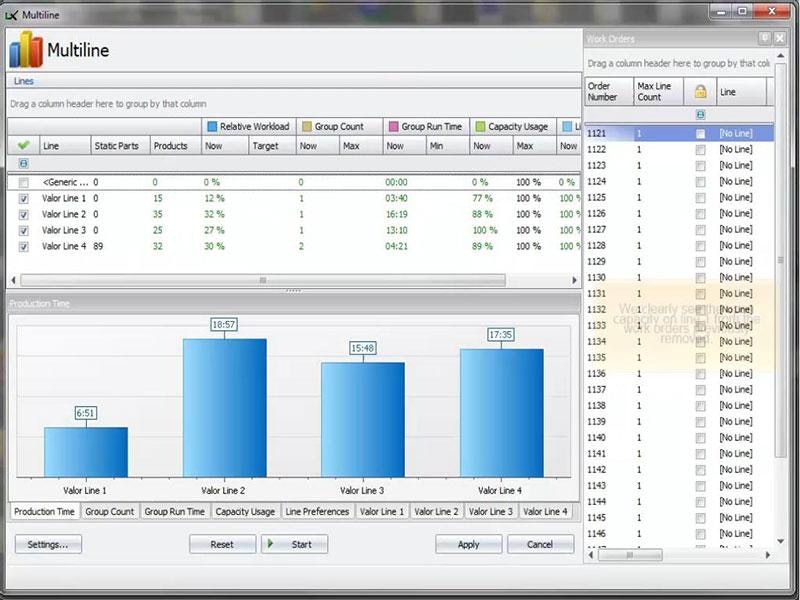This screenshot has width=800, height=600.
Task: Click the blue Relative Workload legend square
Action: tap(211, 127)
